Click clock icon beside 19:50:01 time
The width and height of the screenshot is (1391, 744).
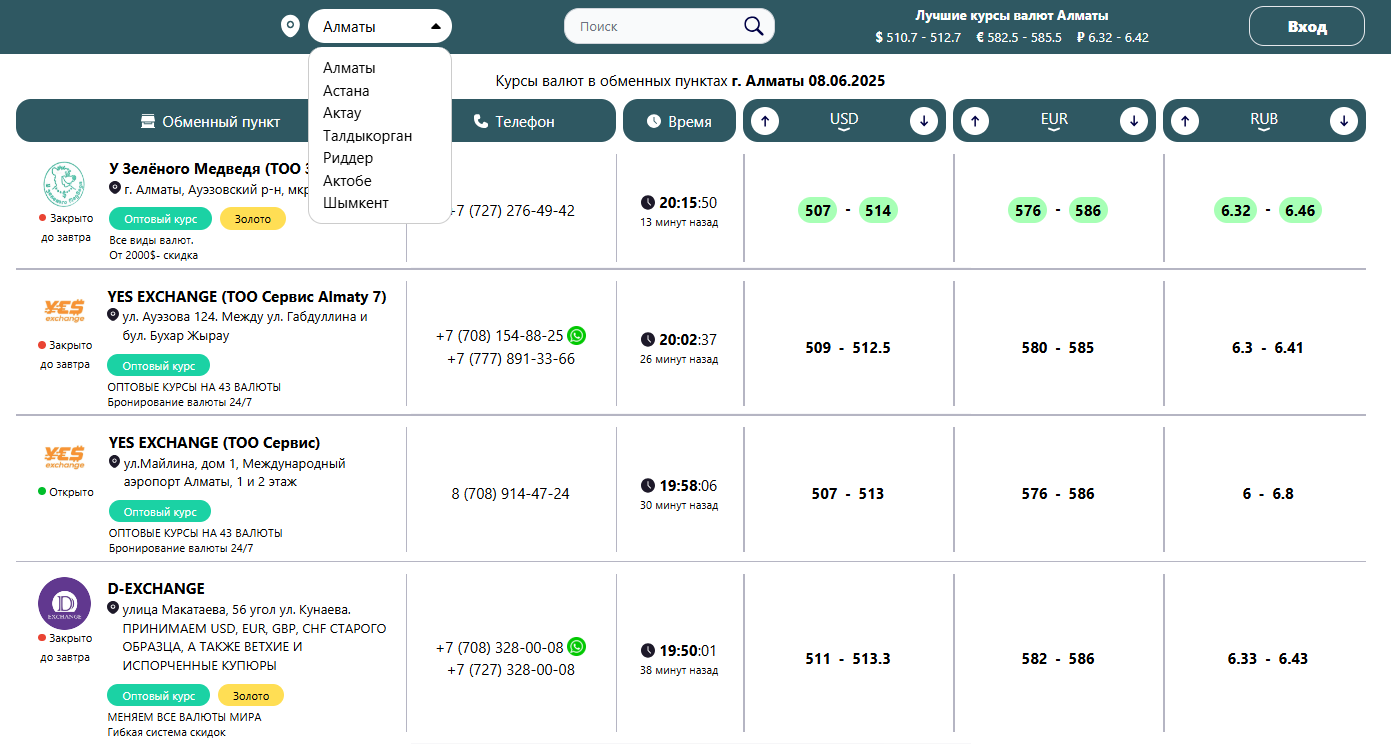[648, 650]
